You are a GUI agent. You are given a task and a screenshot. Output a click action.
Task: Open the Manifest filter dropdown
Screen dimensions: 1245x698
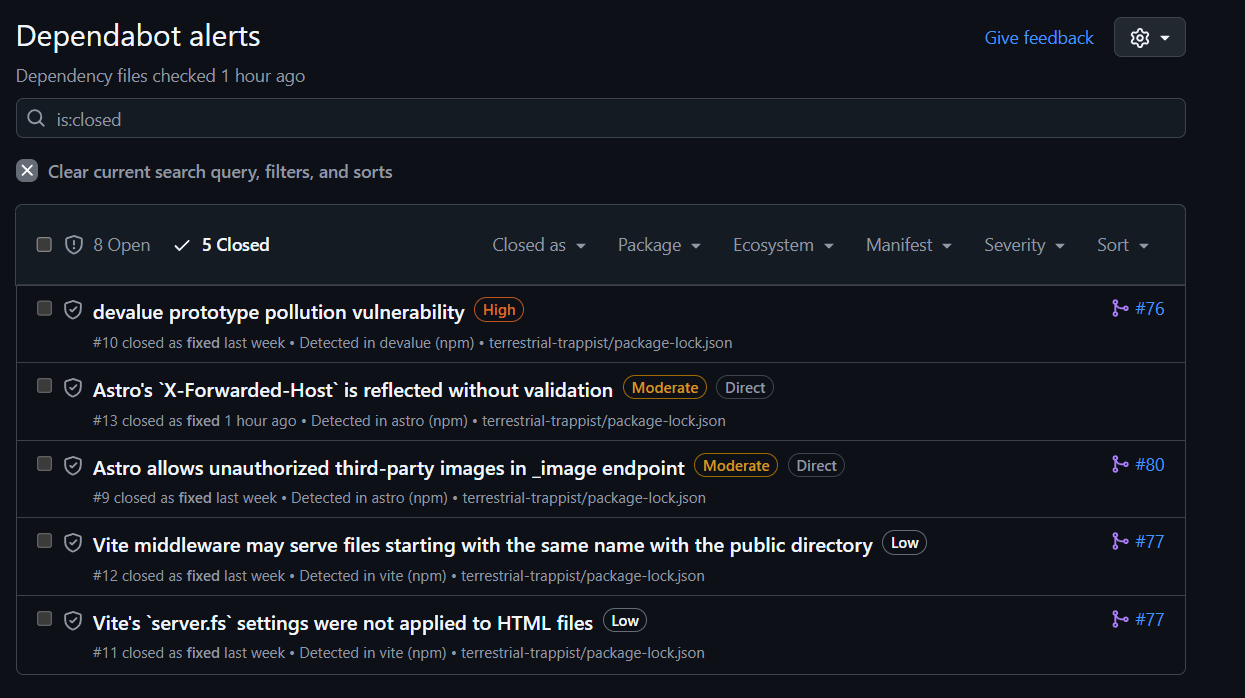pyautogui.click(x=909, y=245)
